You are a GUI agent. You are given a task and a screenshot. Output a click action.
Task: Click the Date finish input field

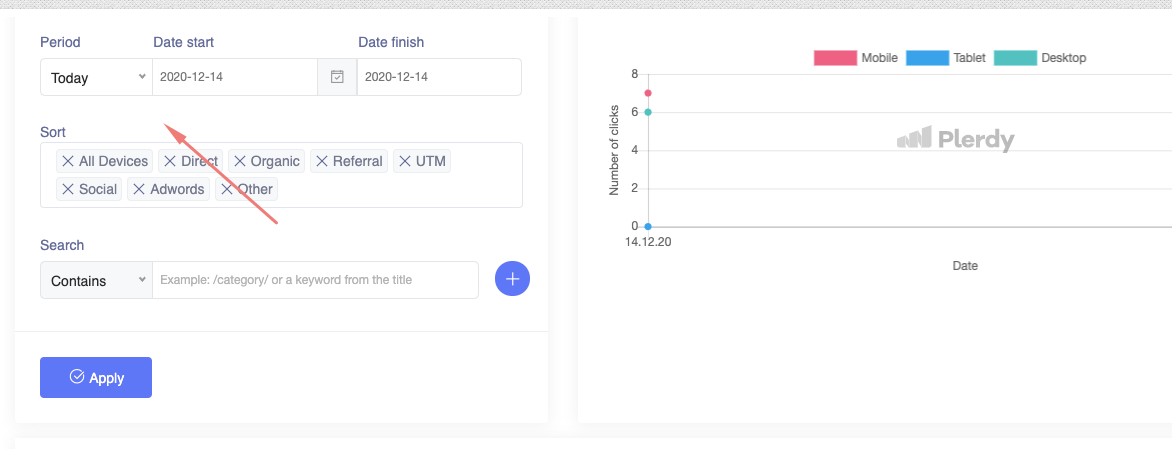click(x=439, y=77)
